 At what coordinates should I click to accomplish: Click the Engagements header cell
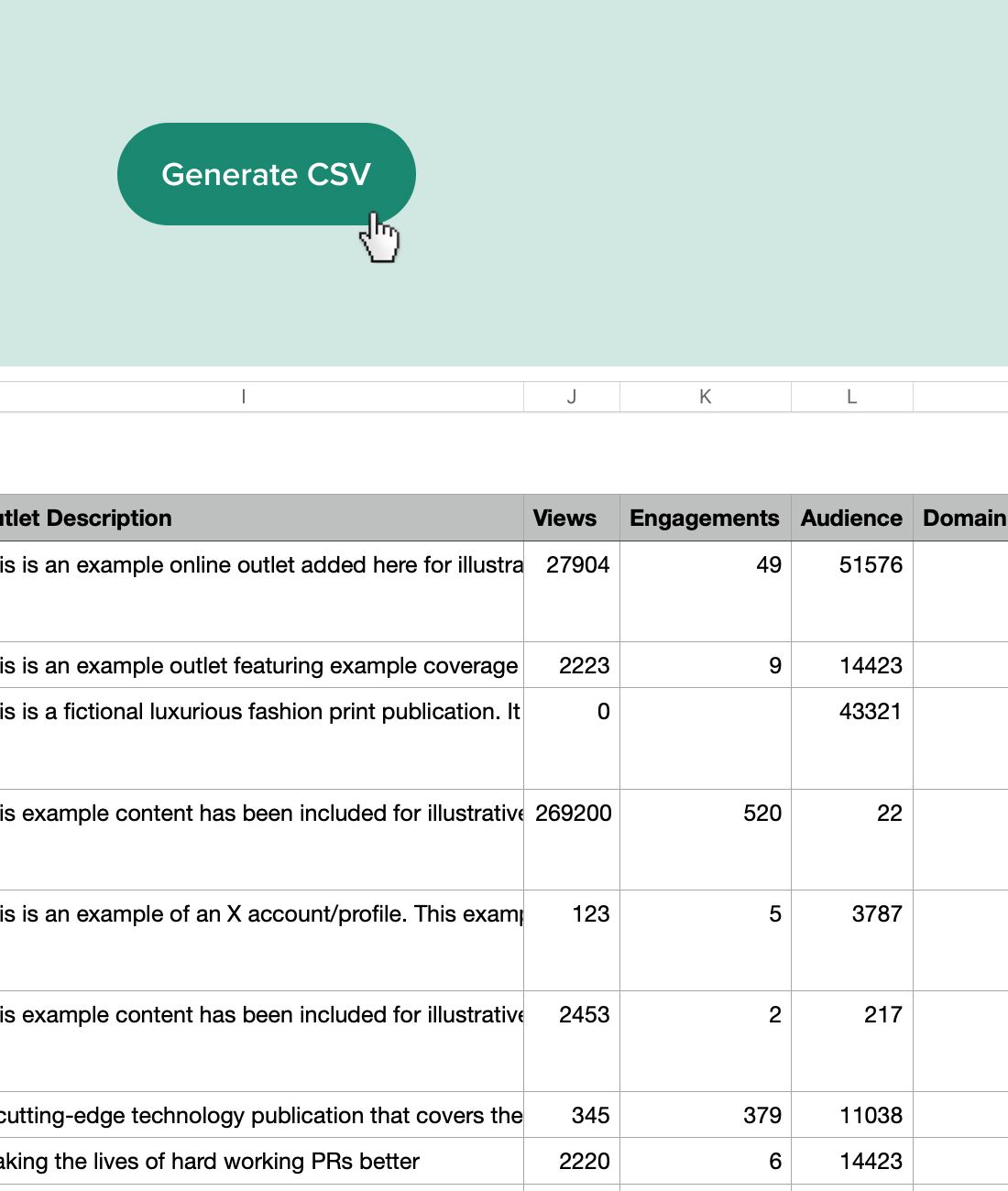coord(706,518)
